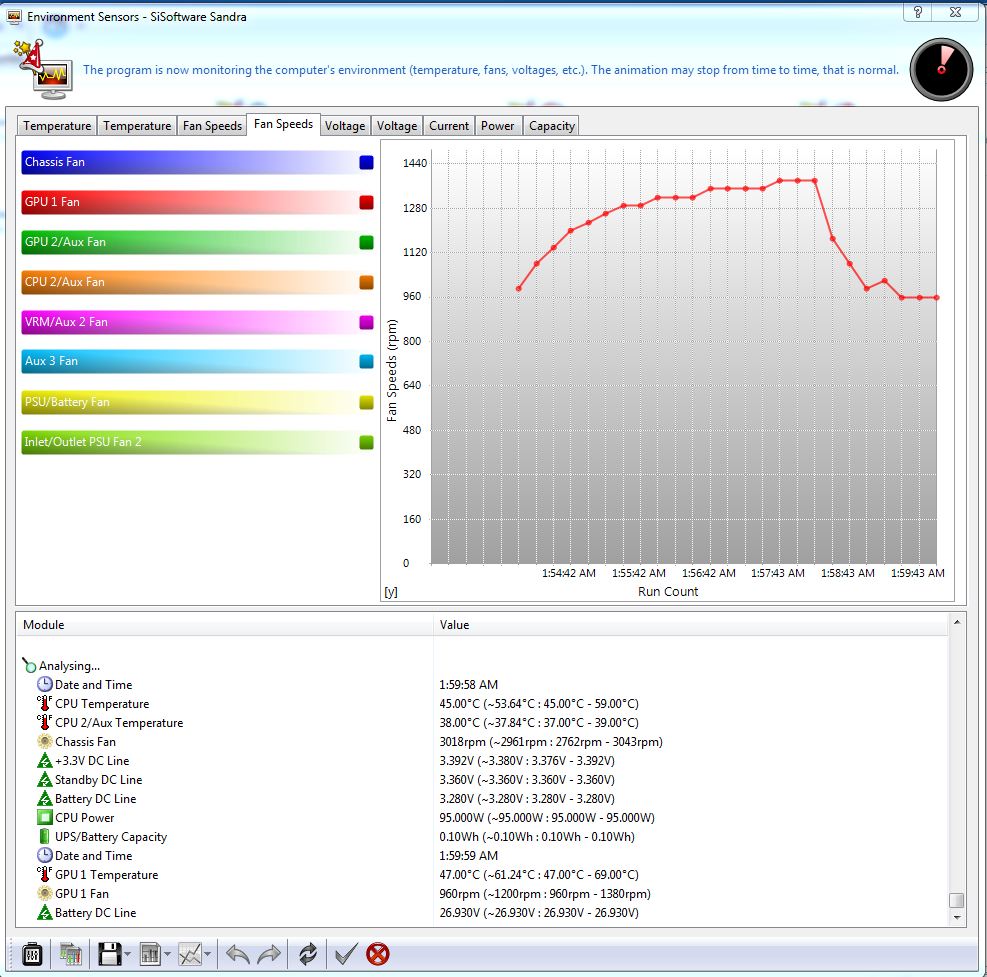Click the Module column header
This screenshot has width=987, height=977.
click(225, 624)
